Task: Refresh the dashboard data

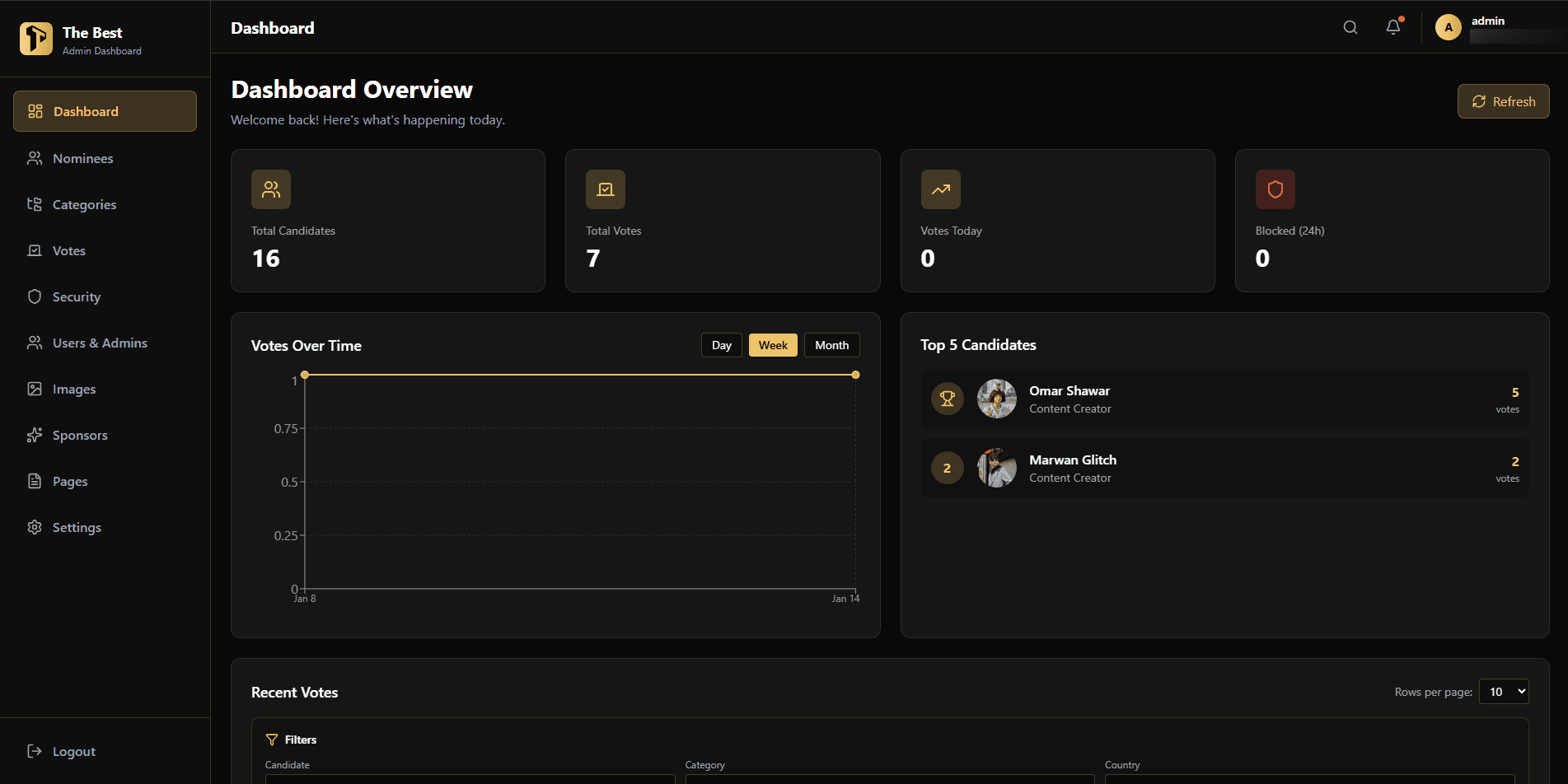Action: click(x=1503, y=101)
